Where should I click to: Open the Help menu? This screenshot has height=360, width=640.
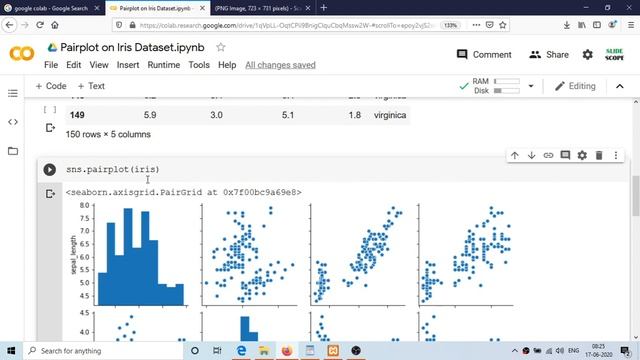click(227, 65)
